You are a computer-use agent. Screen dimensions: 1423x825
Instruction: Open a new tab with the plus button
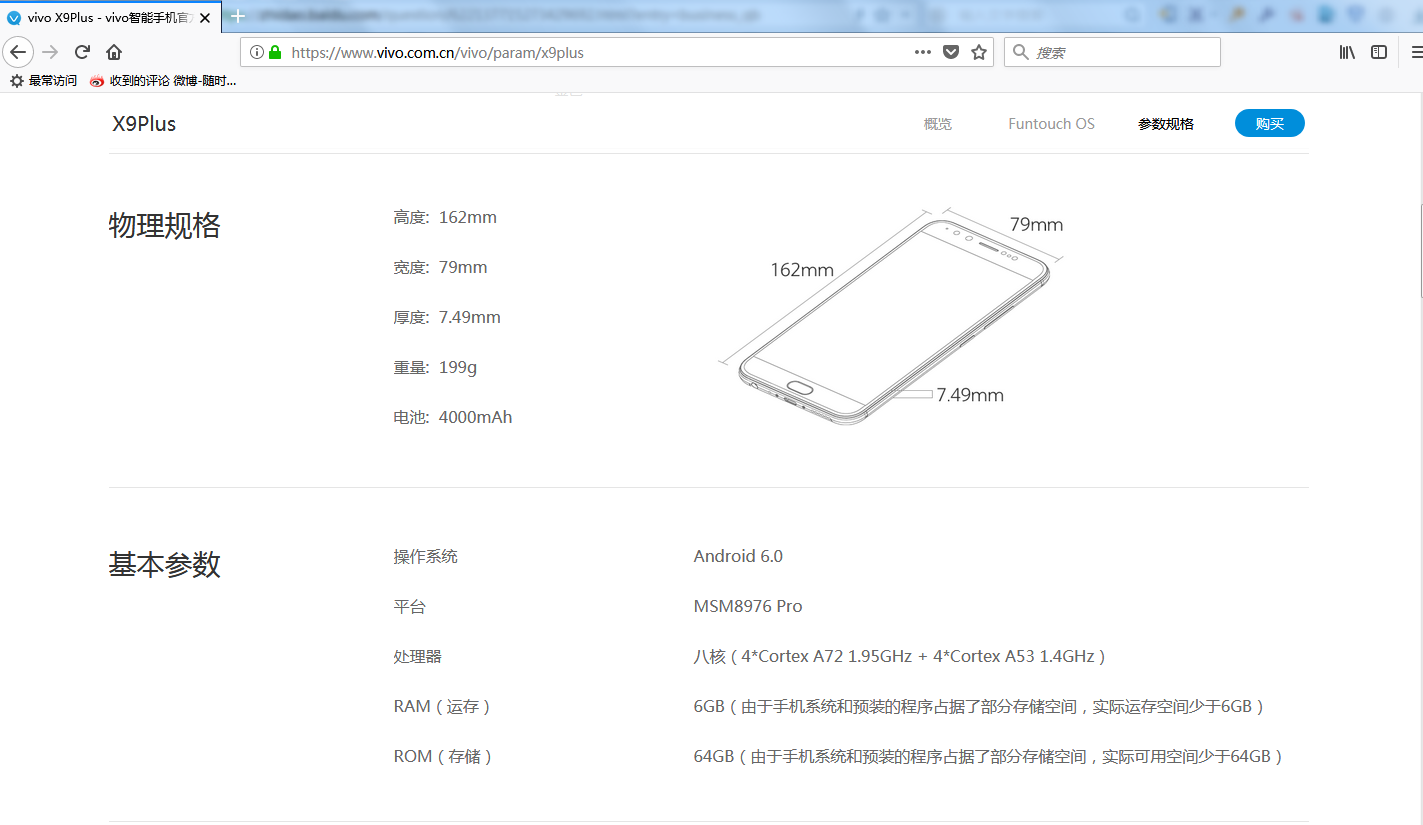[x=238, y=16]
